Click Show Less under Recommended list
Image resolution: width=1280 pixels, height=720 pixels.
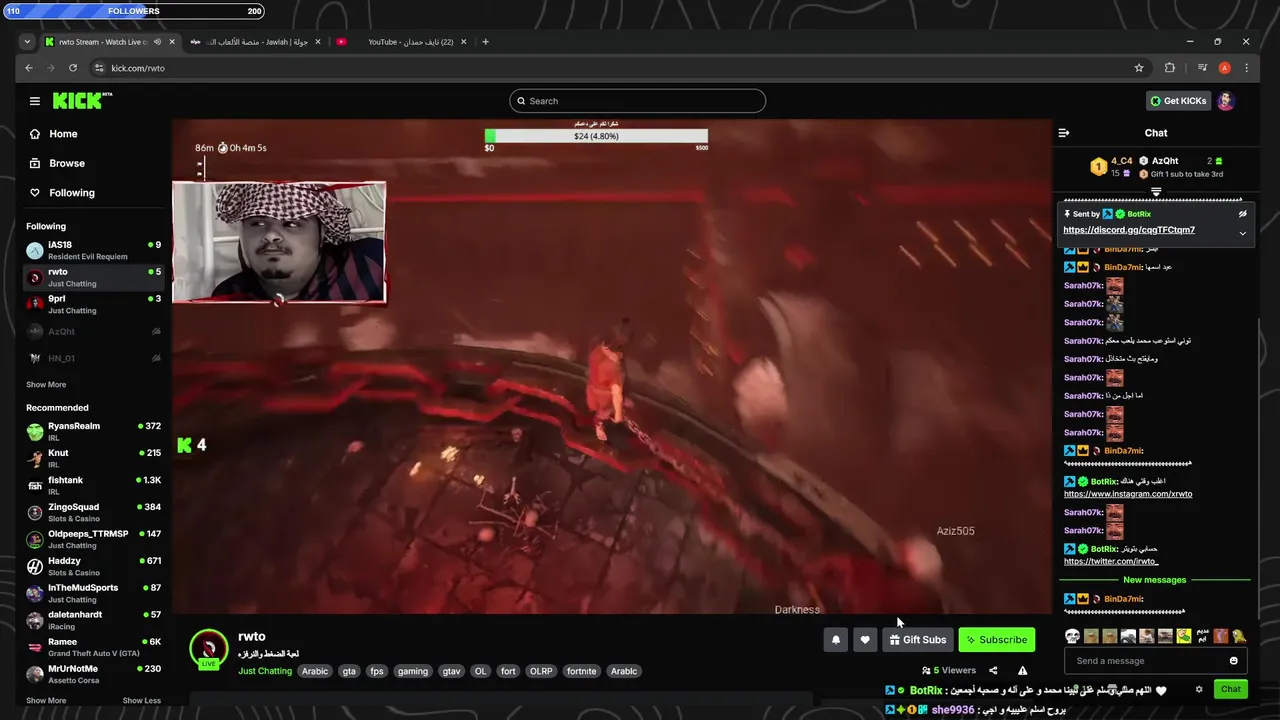(142, 701)
